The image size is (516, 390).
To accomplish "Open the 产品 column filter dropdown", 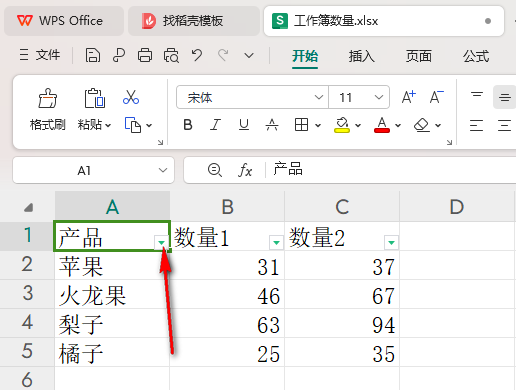I will (161, 242).
